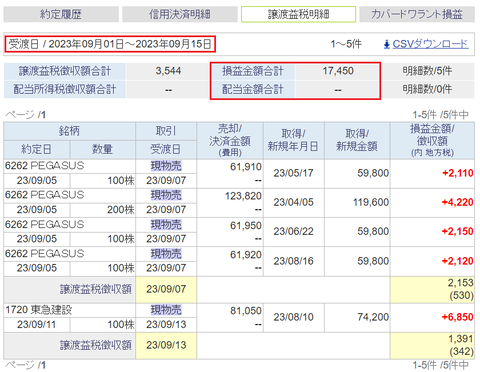
Task: Select the 配当金額合計 label
Action: click(x=253, y=89)
